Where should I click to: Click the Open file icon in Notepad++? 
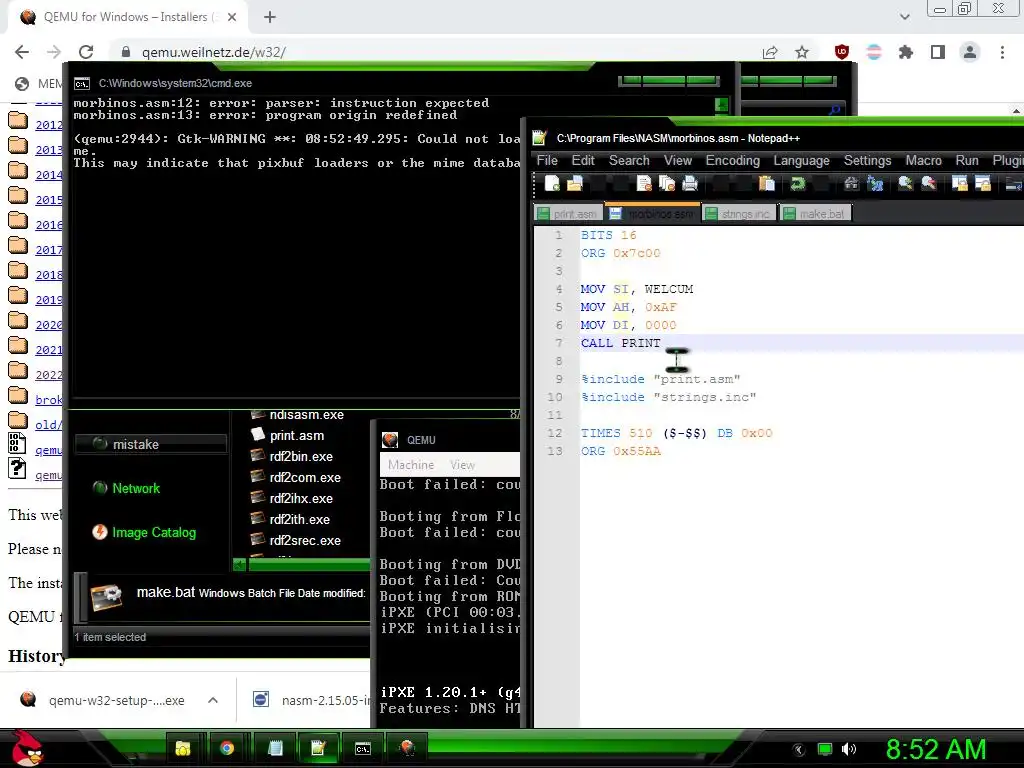coord(575,184)
